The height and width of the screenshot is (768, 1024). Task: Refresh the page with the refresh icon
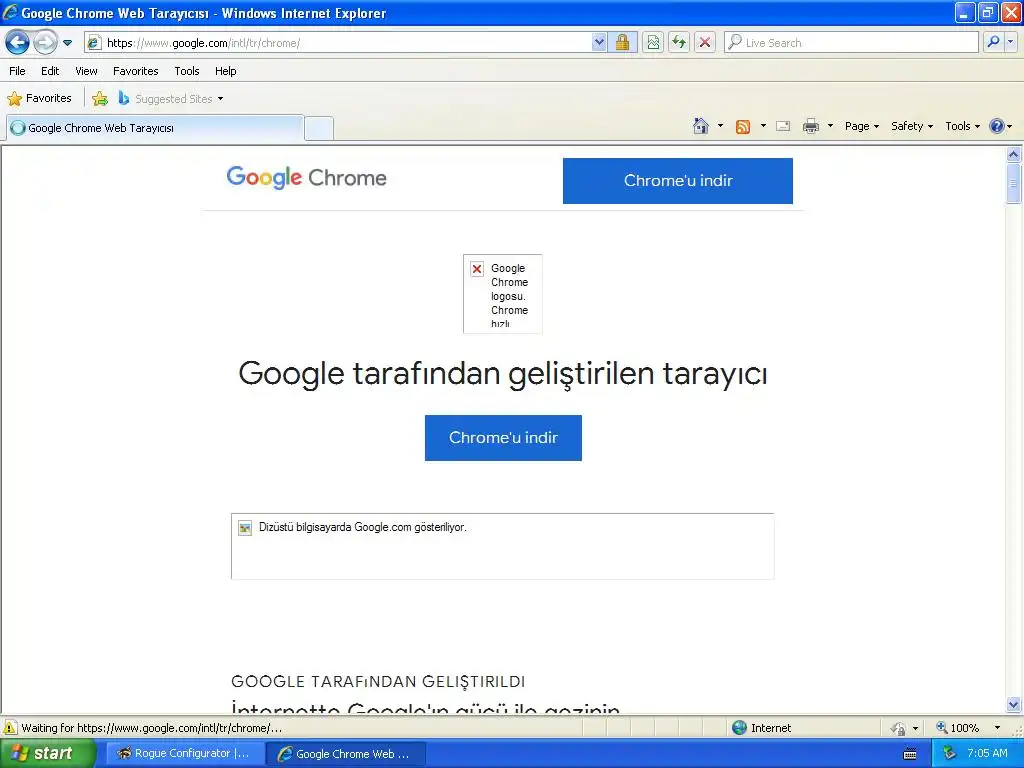(x=679, y=43)
